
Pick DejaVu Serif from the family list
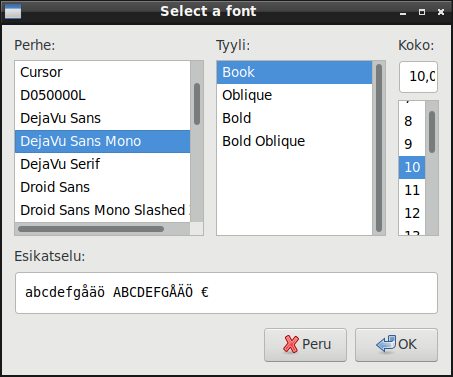point(102,164)
